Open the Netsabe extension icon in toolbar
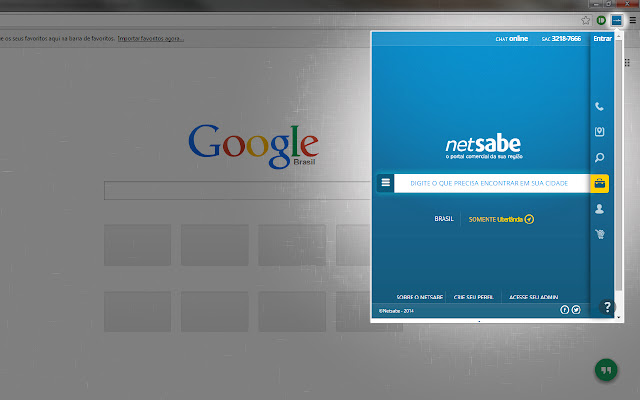 616,20
